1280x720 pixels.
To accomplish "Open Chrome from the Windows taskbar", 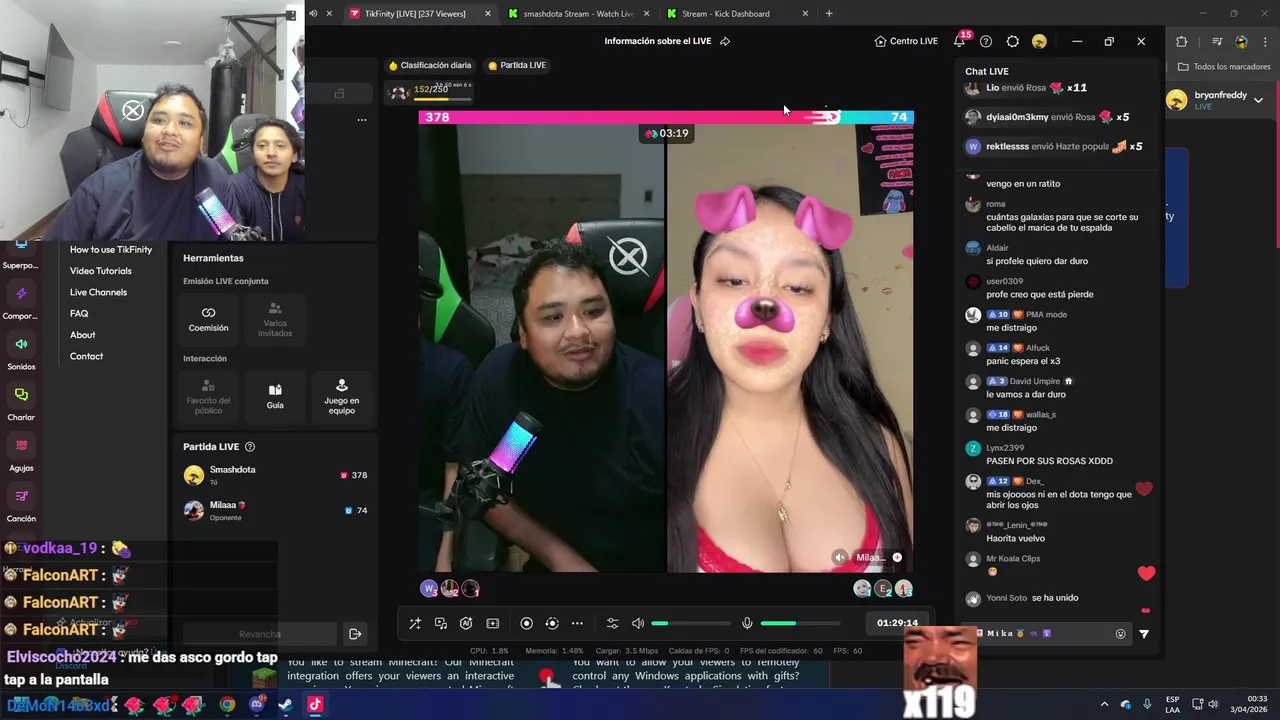I will (227, 704).
